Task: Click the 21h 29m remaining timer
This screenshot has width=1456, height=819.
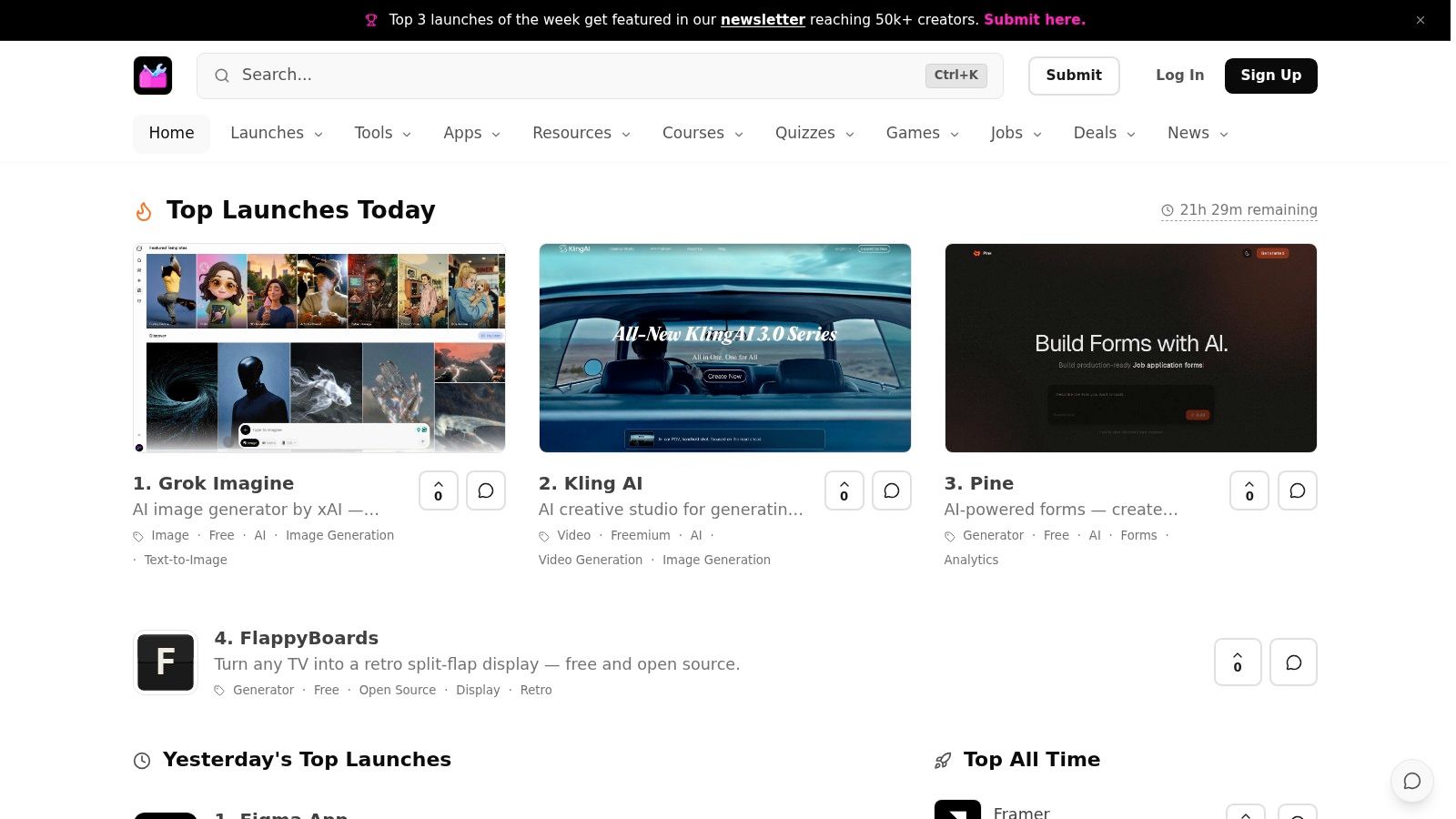Action: point(1239,210)
